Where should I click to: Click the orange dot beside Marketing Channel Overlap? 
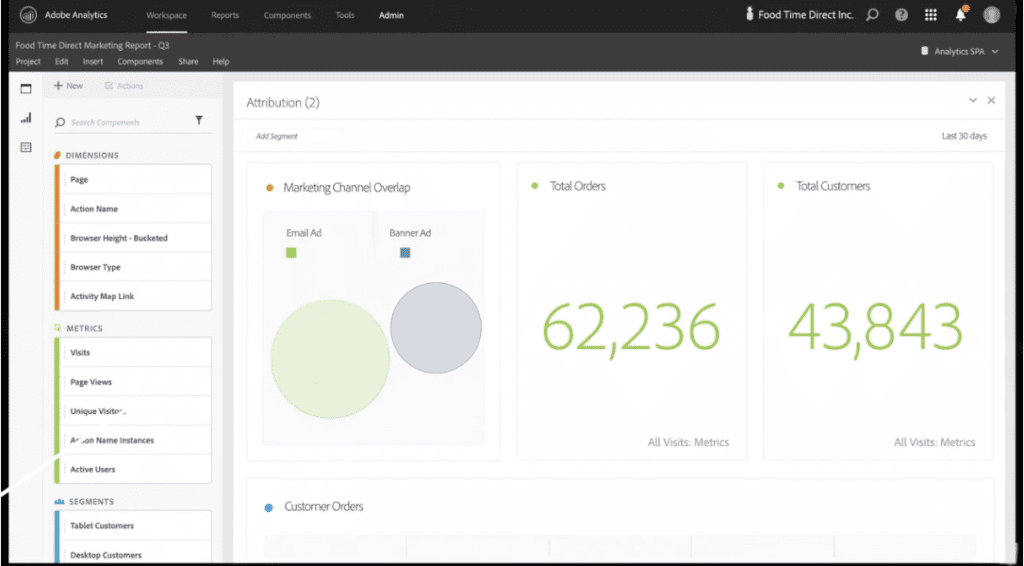tap(270, 188)
